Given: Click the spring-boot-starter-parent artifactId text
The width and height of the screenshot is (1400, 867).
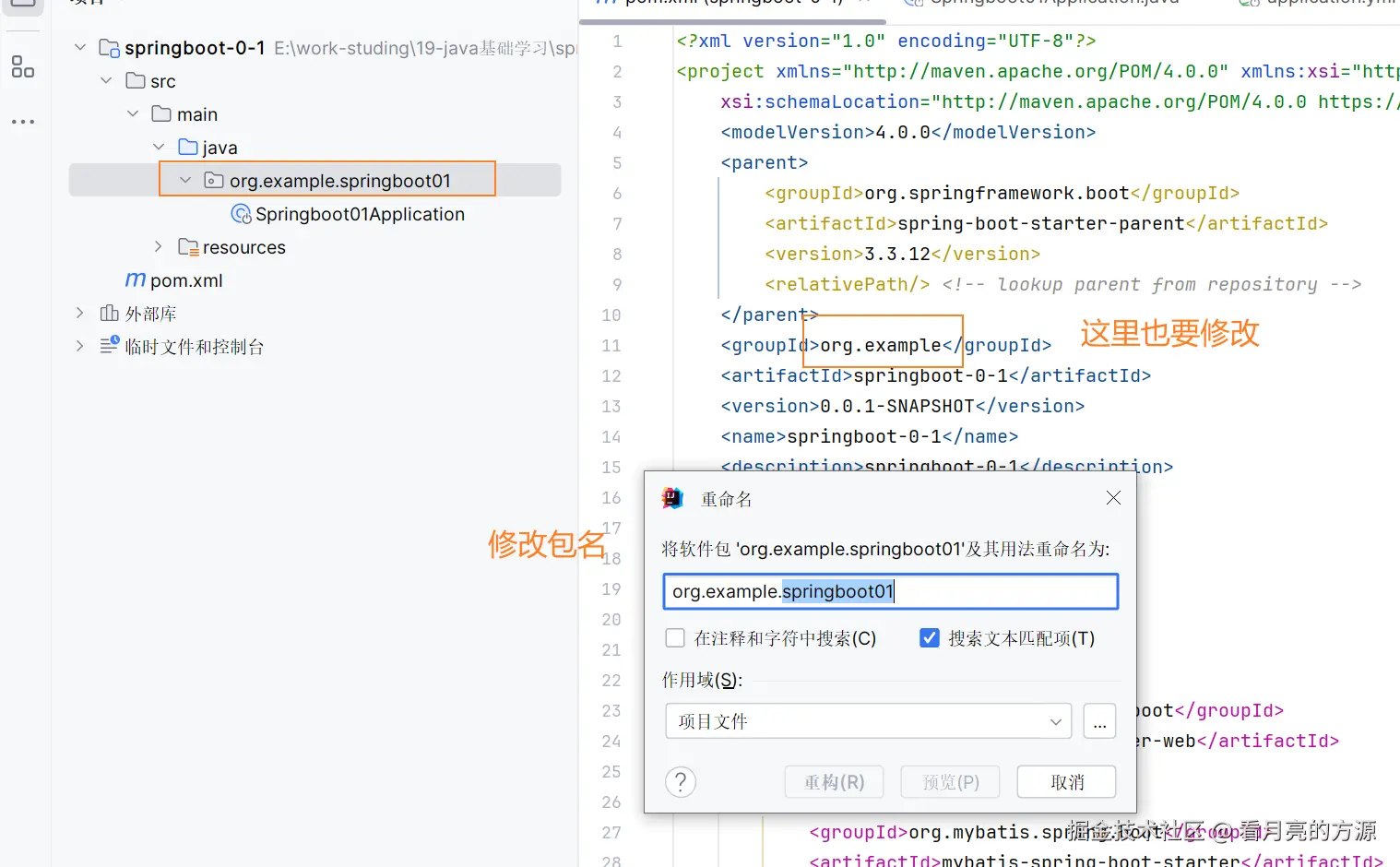Looking at the screenshot, I should [x=1040, y=223].
